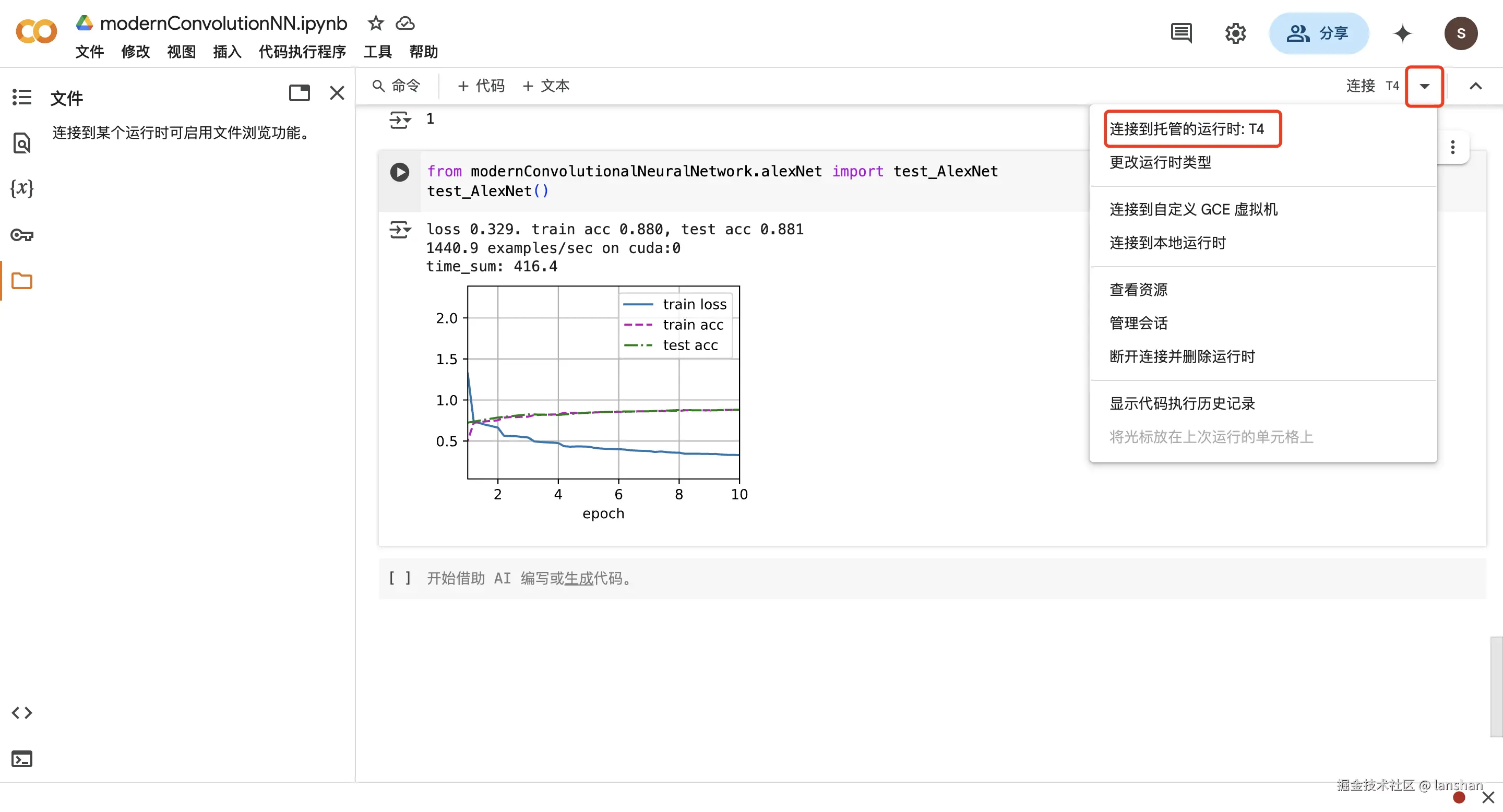Click the connect dropdown arrow next to T4

point(1424,86)
